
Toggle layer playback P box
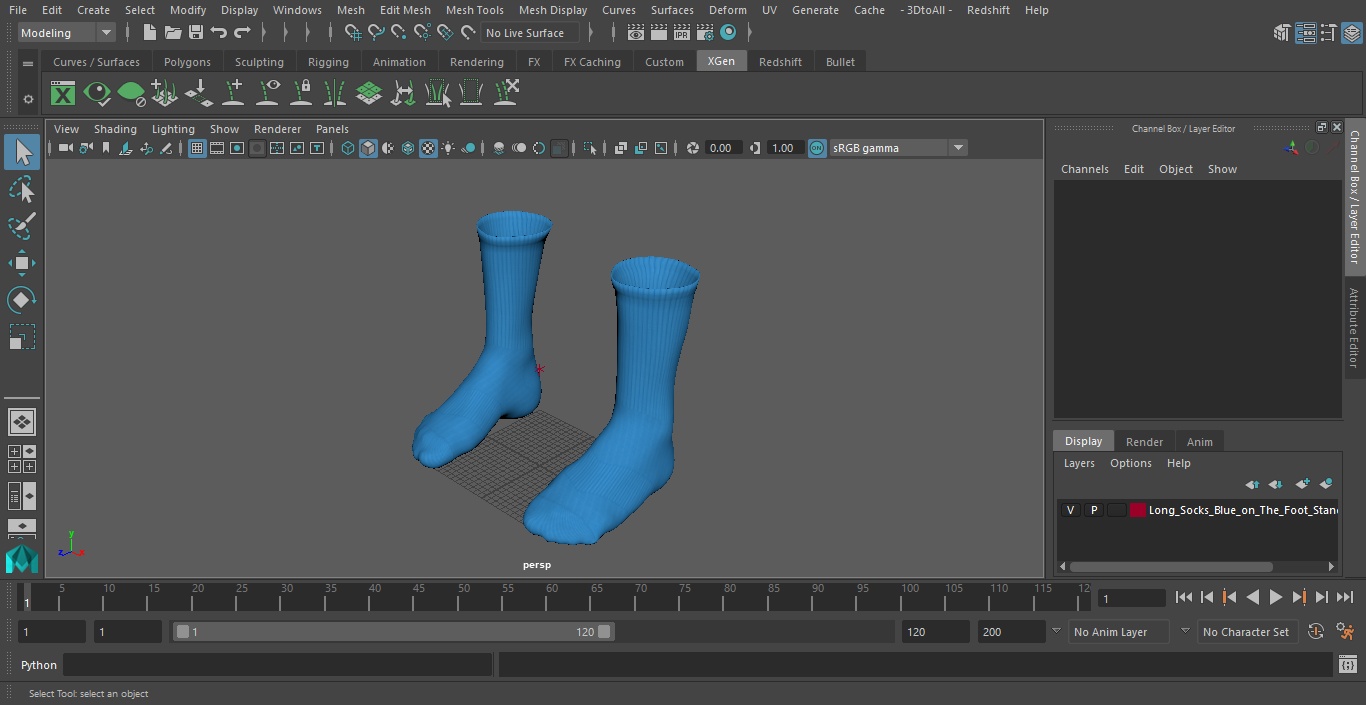1093,510
